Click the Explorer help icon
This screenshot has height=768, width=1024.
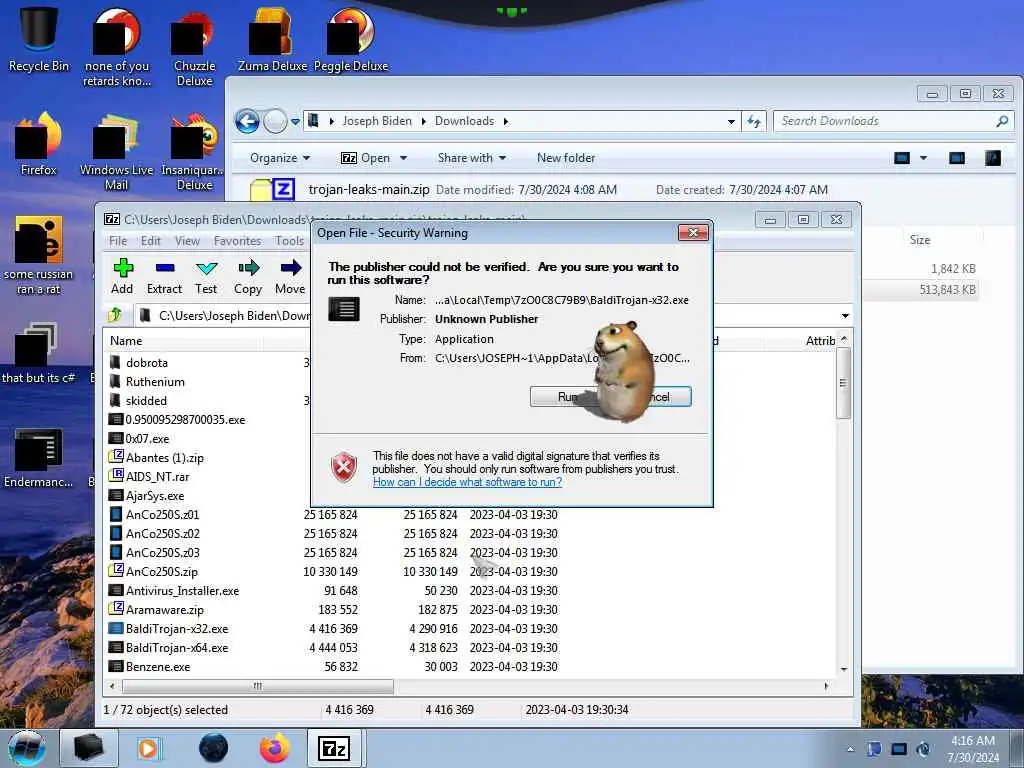pos(993,157)
